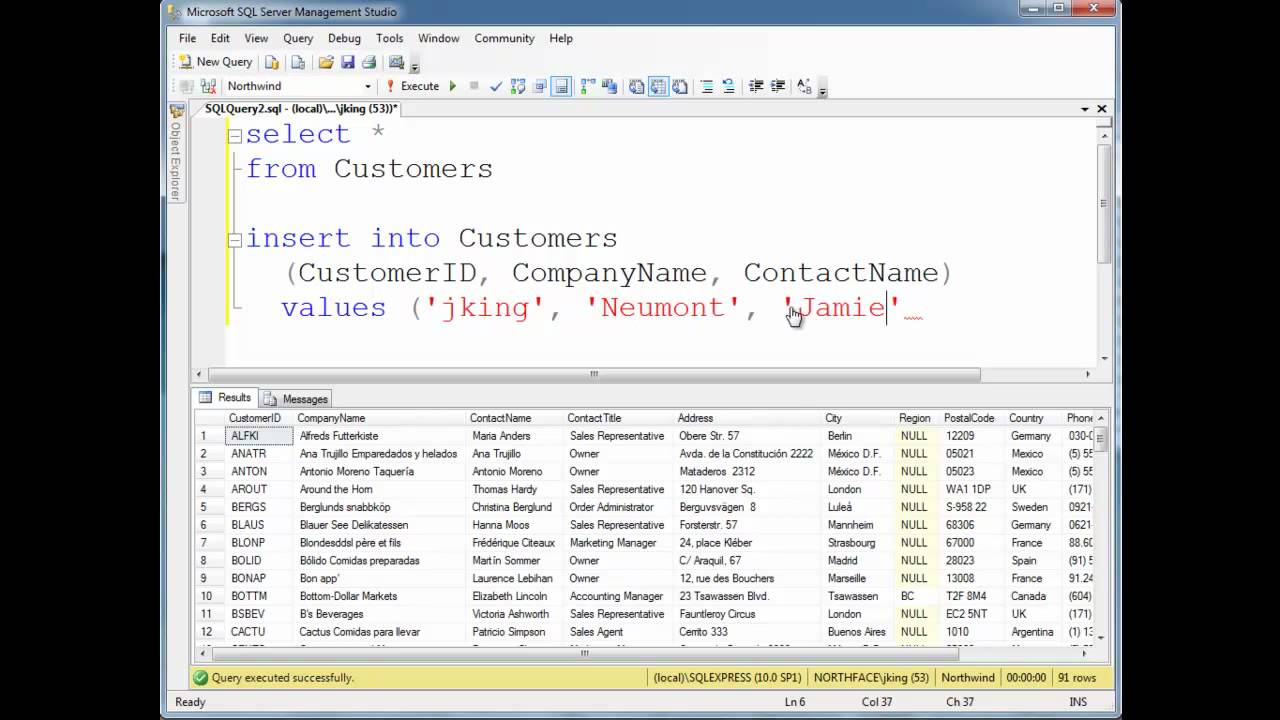Open the Help menu

[x=561, y=38]
